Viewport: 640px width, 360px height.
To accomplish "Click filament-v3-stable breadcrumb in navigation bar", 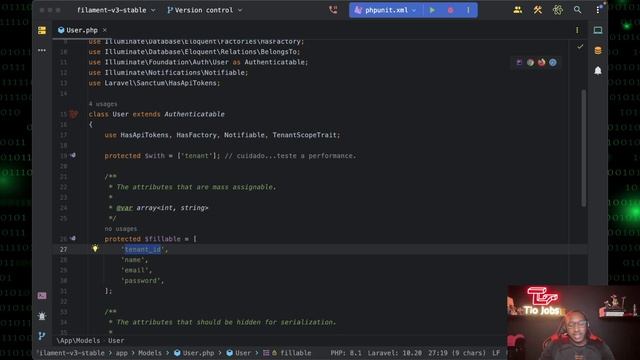I will (x=71, y=353).
